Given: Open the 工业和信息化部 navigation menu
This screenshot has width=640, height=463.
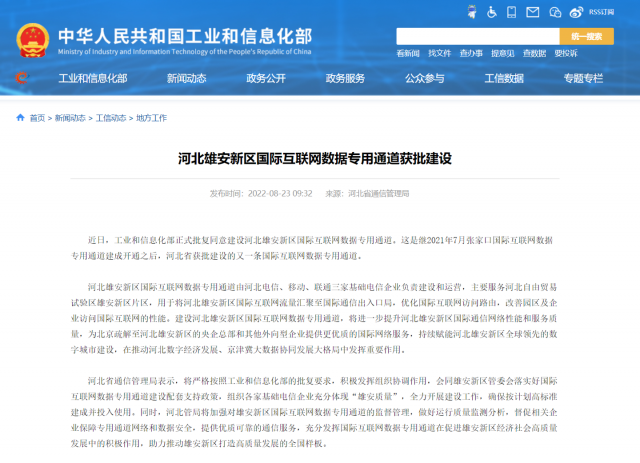Looking at the screenshot, I should click(x=93, y=77).
